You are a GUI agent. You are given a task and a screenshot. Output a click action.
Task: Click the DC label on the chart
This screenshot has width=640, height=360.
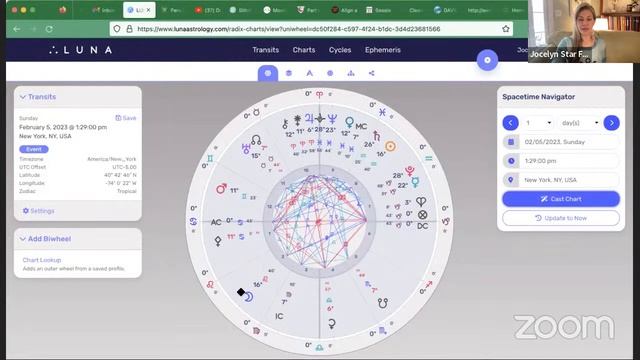pyautogui.click(x=422, y=226)
